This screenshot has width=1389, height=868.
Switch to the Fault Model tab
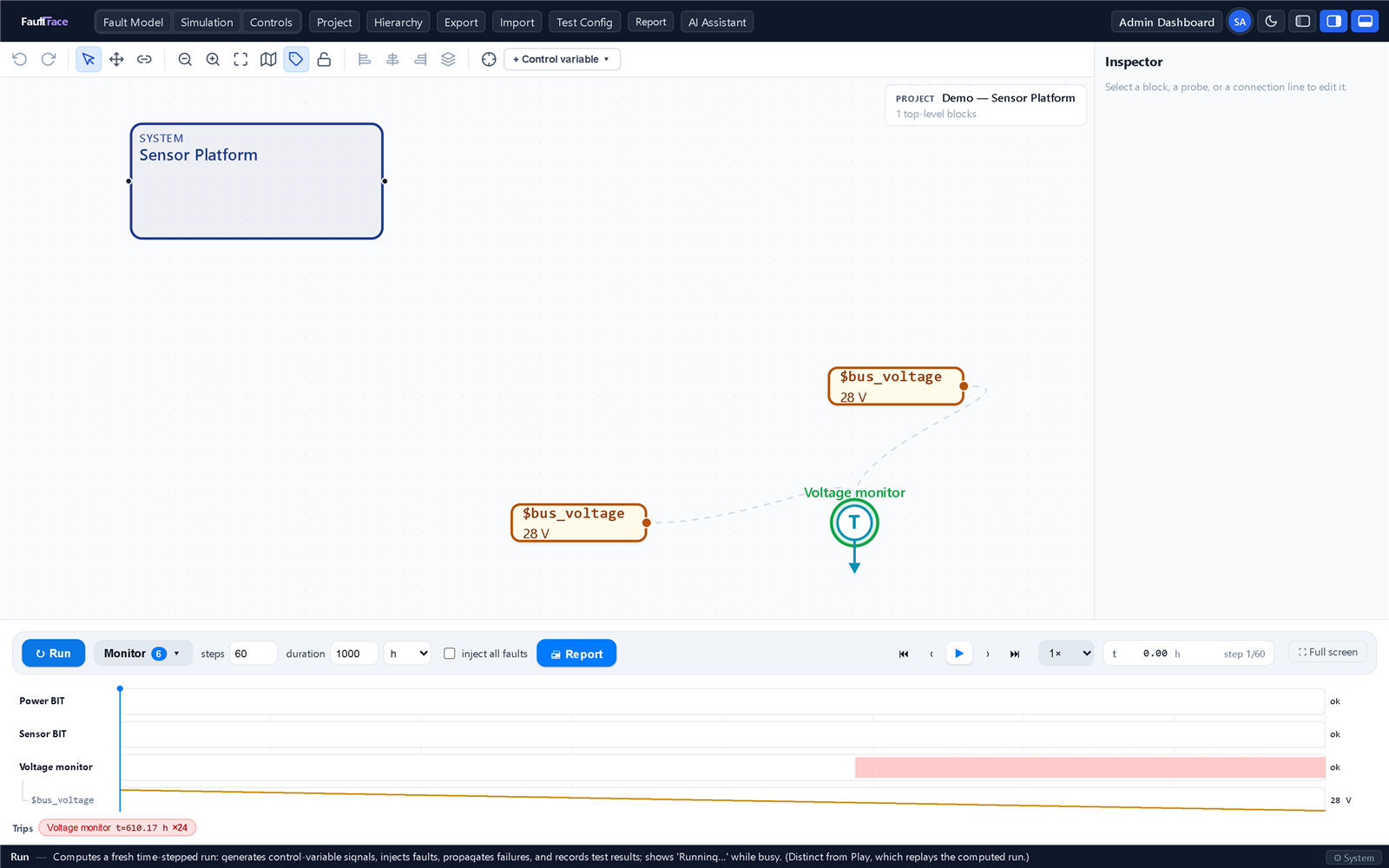133,22
